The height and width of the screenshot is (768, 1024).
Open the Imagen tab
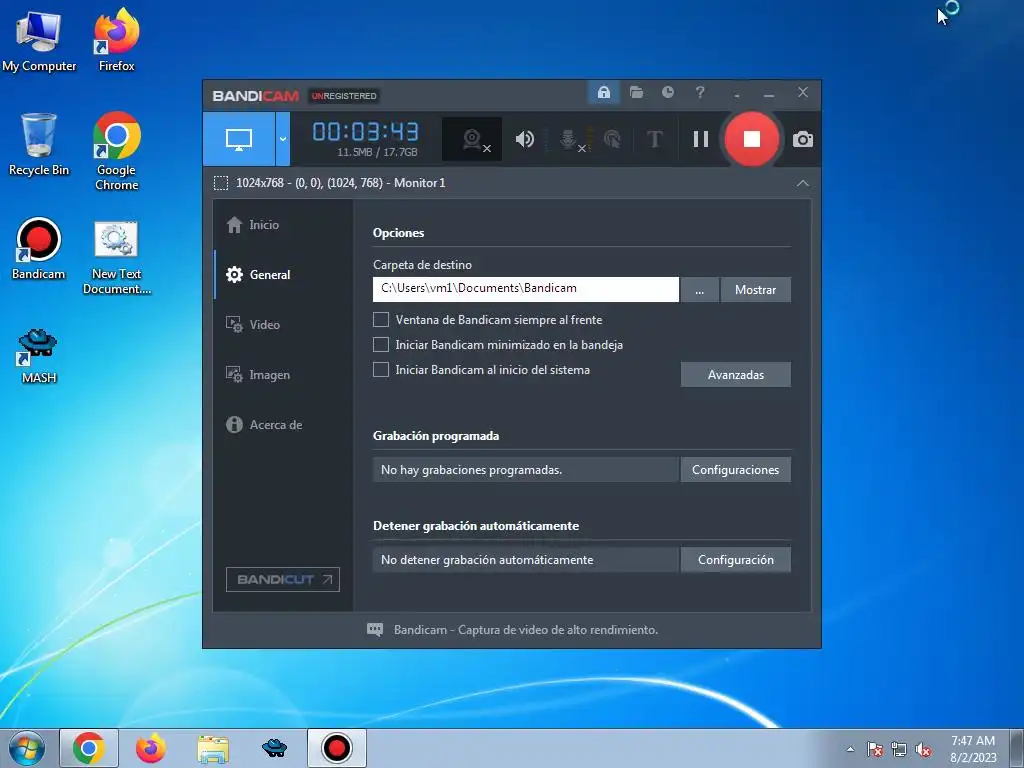coord(283,375)
